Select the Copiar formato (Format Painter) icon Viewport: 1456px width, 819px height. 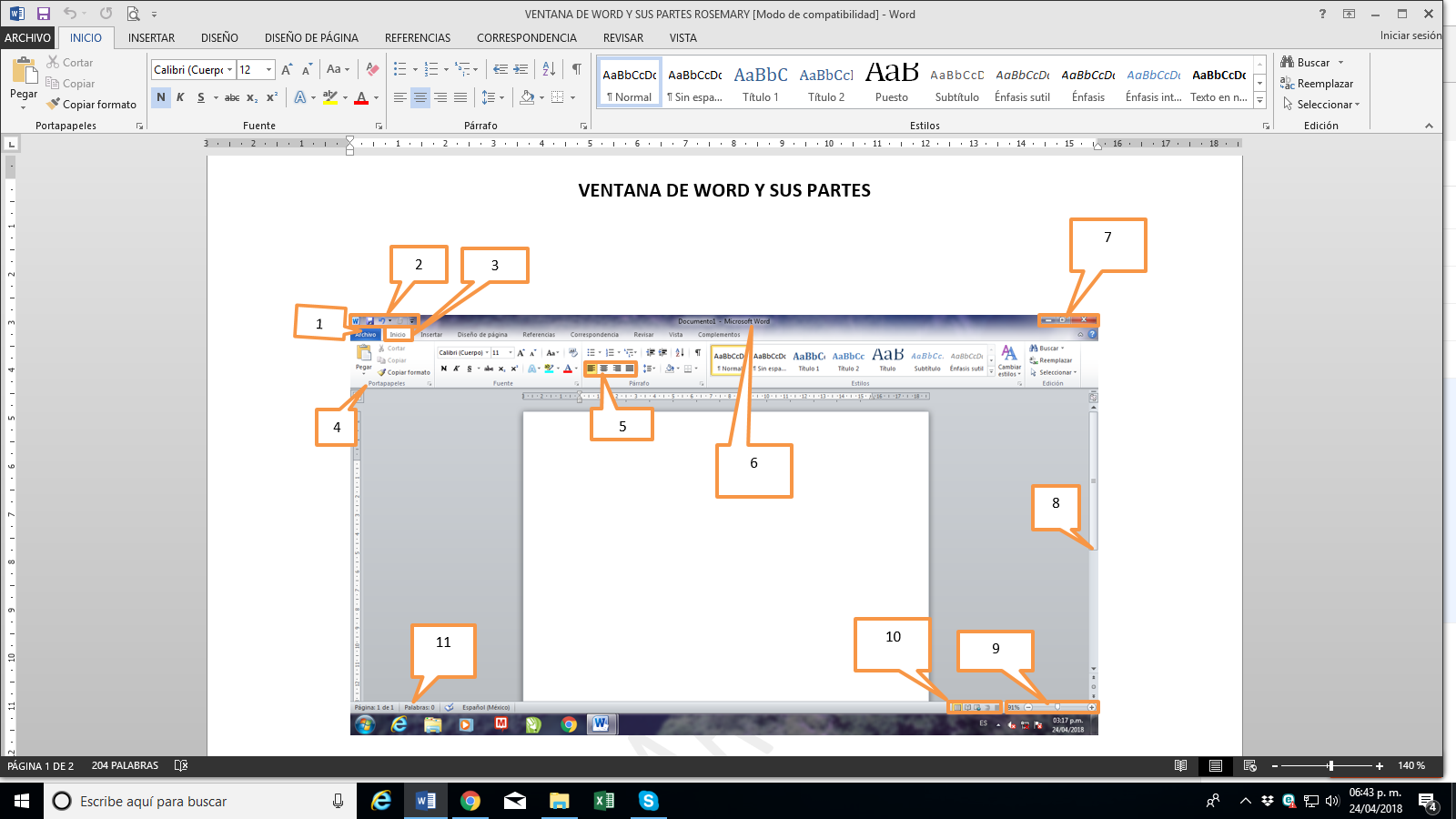click(52, 105)
